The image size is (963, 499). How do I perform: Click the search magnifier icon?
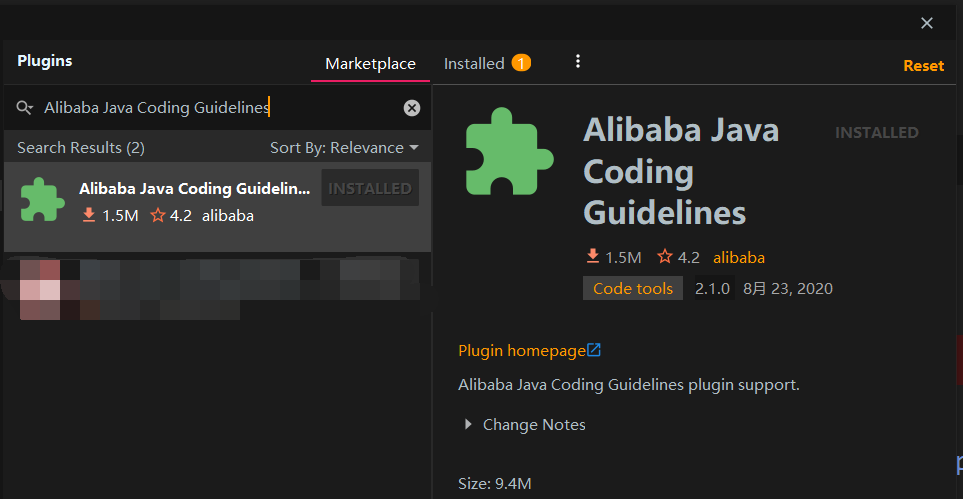25,108
